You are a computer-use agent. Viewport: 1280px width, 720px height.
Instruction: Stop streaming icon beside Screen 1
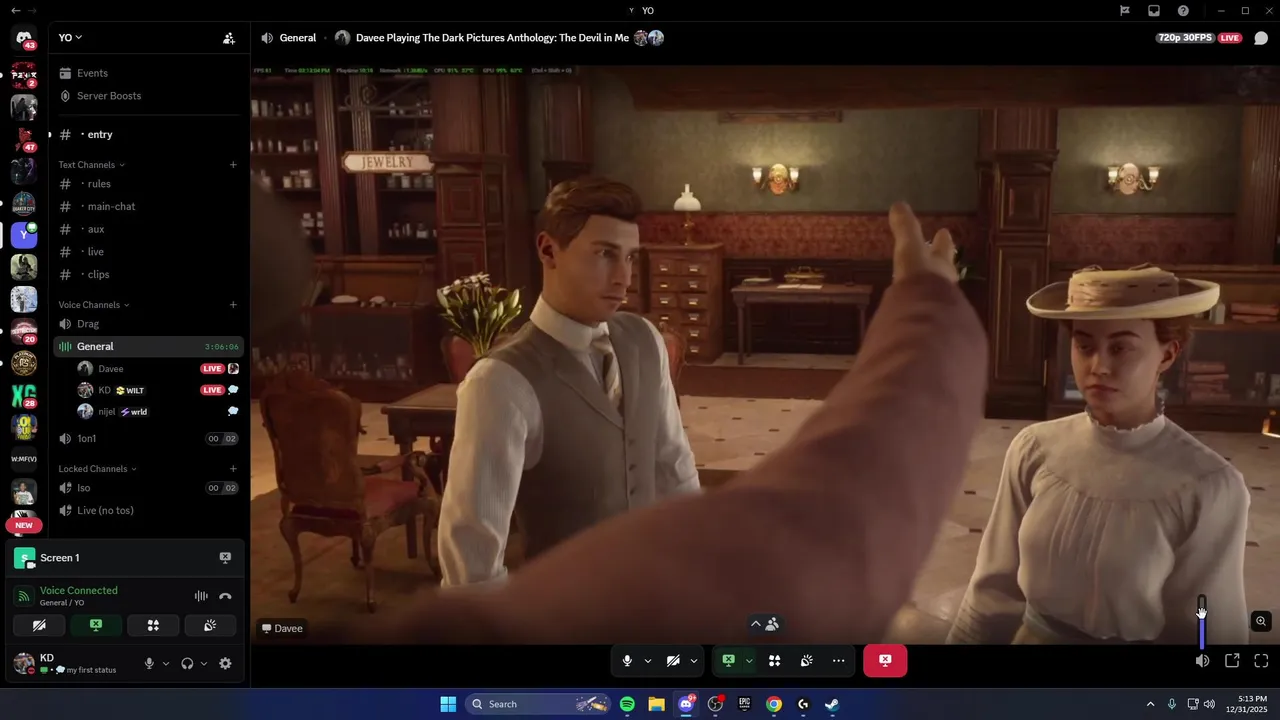pos(225,558)
